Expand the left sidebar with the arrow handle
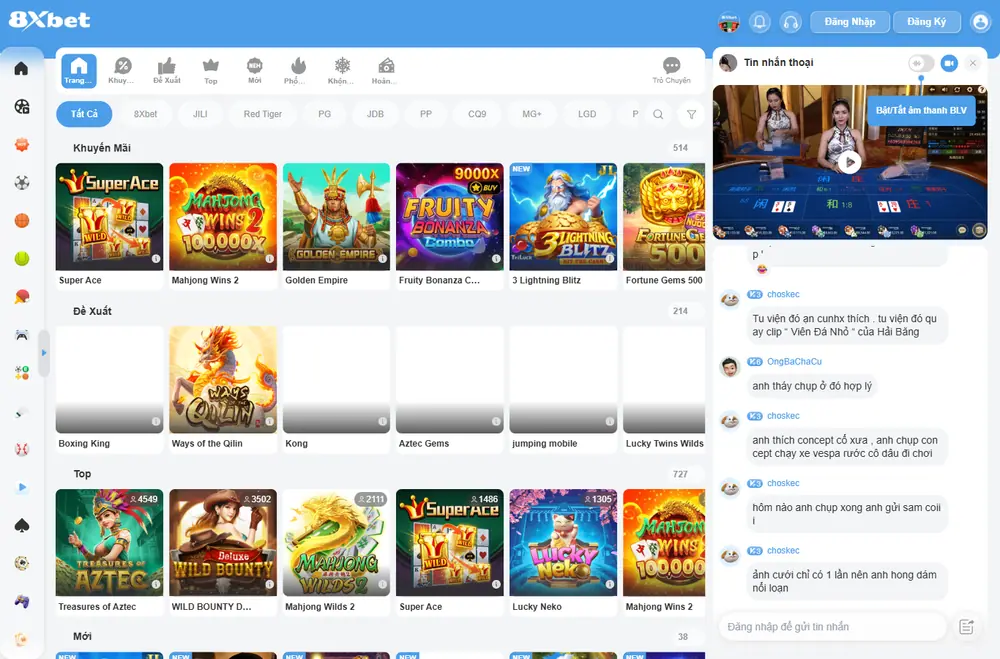The width and height of the screenshot is (1000, 659). click(43, 352)
